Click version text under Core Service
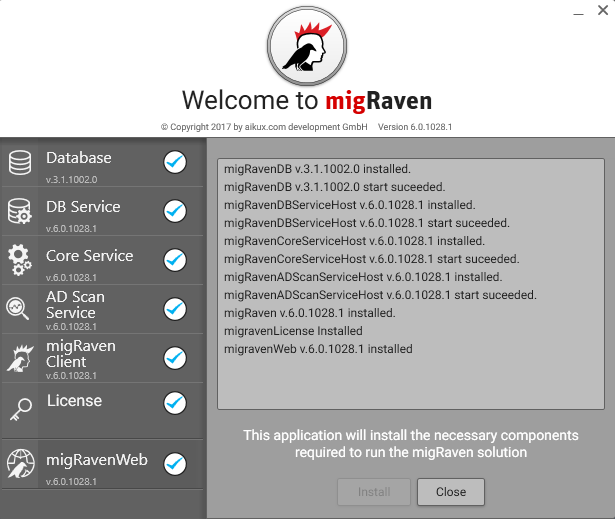The image size is (615, 519). pyautogui.click(x=71, y=278)
